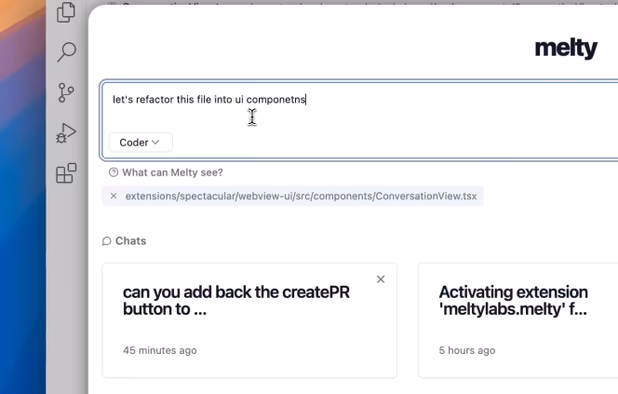Viewport: 618px width, 394px height.
Task: Open the Explorer files icon in sidebar
Action: pyautogui.click(x=66, y=12)
